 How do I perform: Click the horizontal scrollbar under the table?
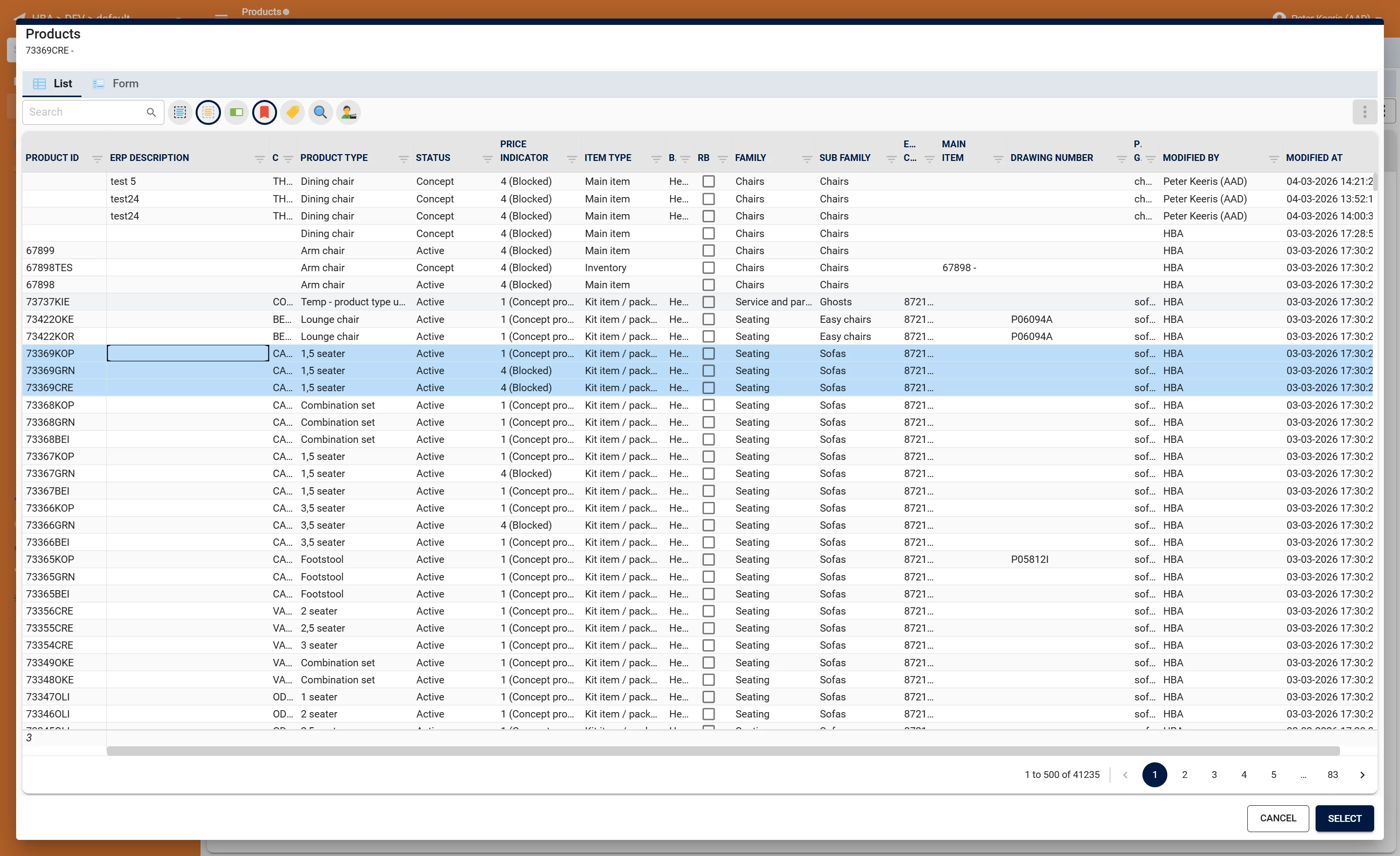(x=723, y=751)
